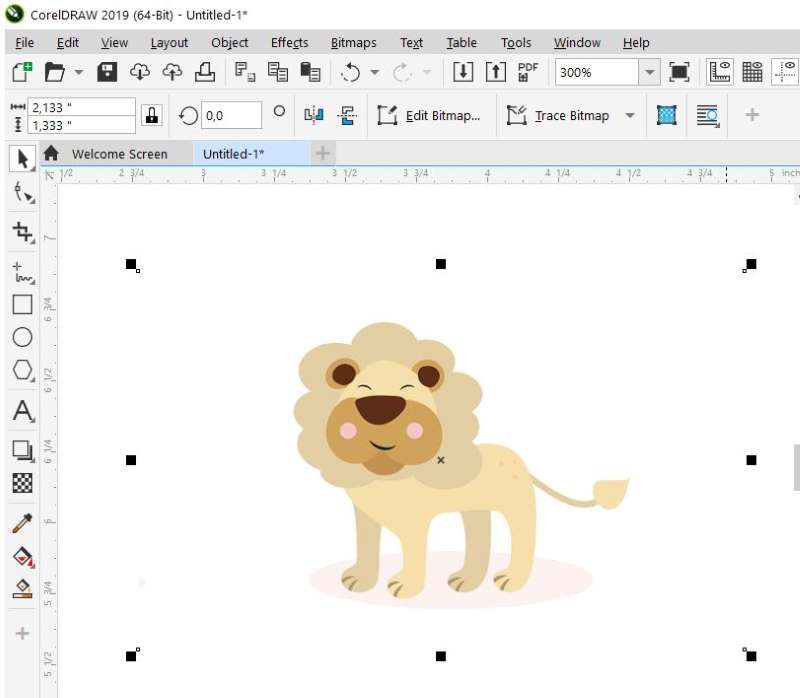Publish to PDF using the PDF icon
800x698 pixels.
528,72
